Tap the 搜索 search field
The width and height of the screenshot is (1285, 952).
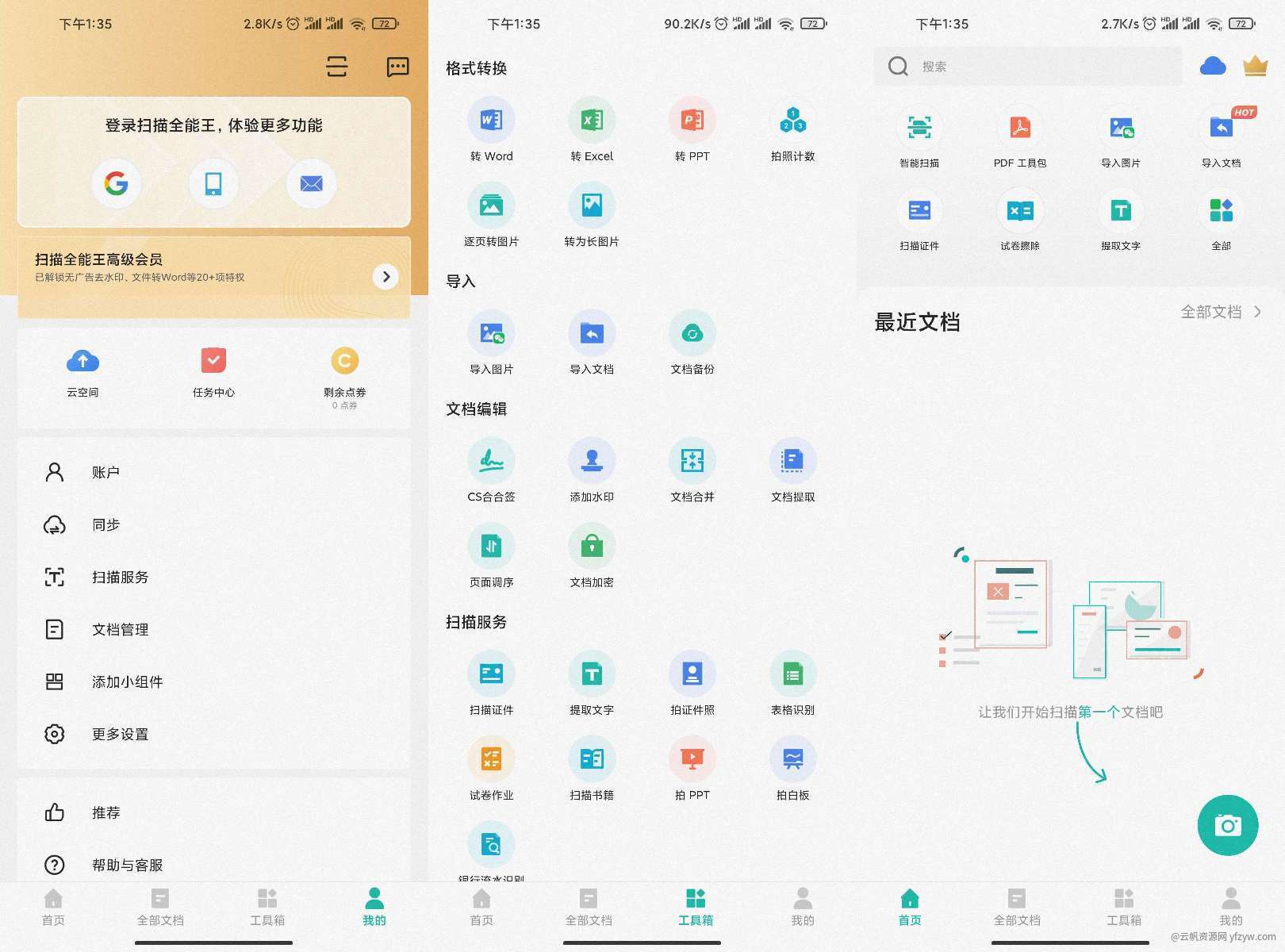[x=1028, y=66]
